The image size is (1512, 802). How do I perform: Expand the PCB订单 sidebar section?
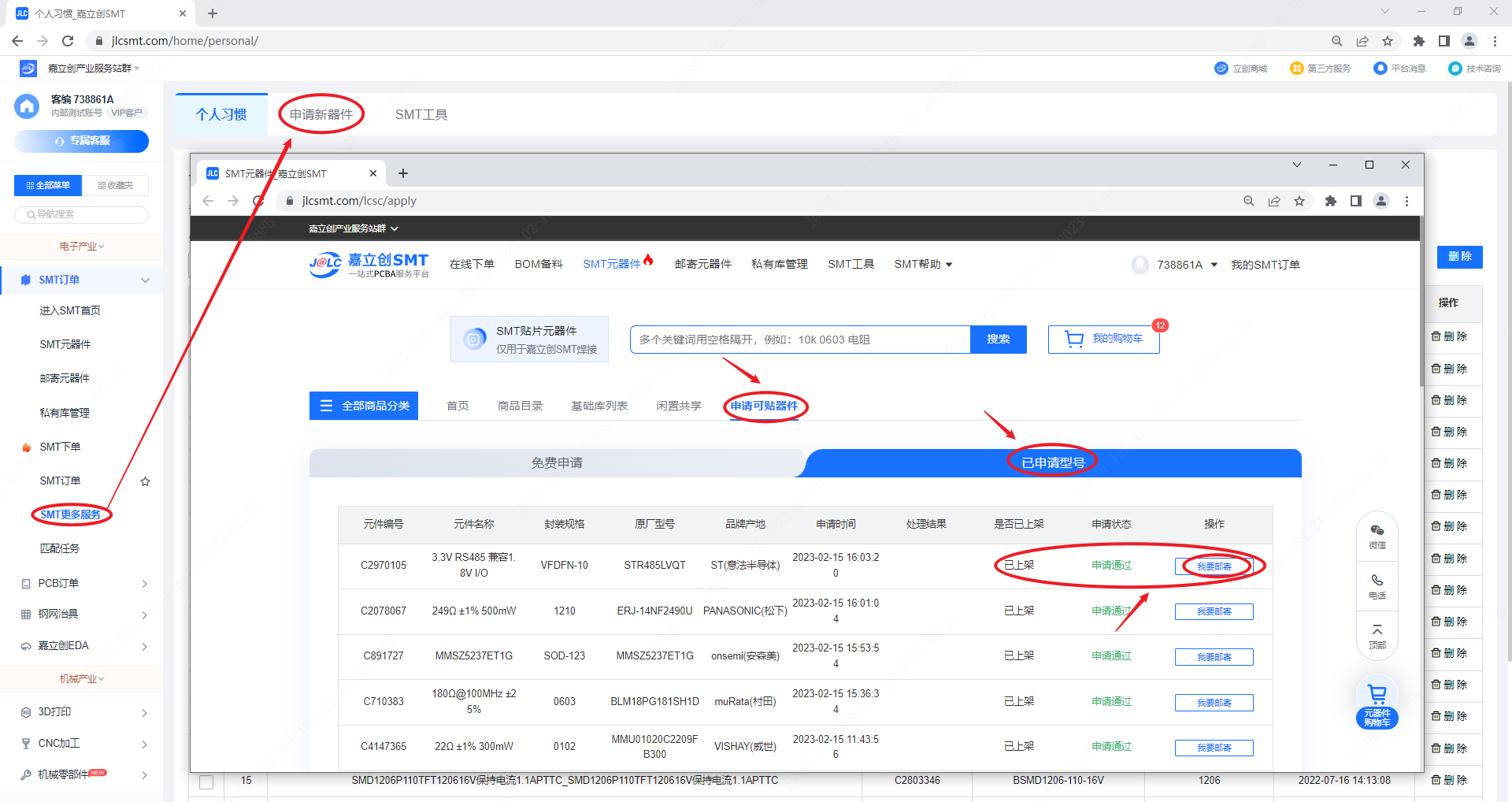pos(144,584)
